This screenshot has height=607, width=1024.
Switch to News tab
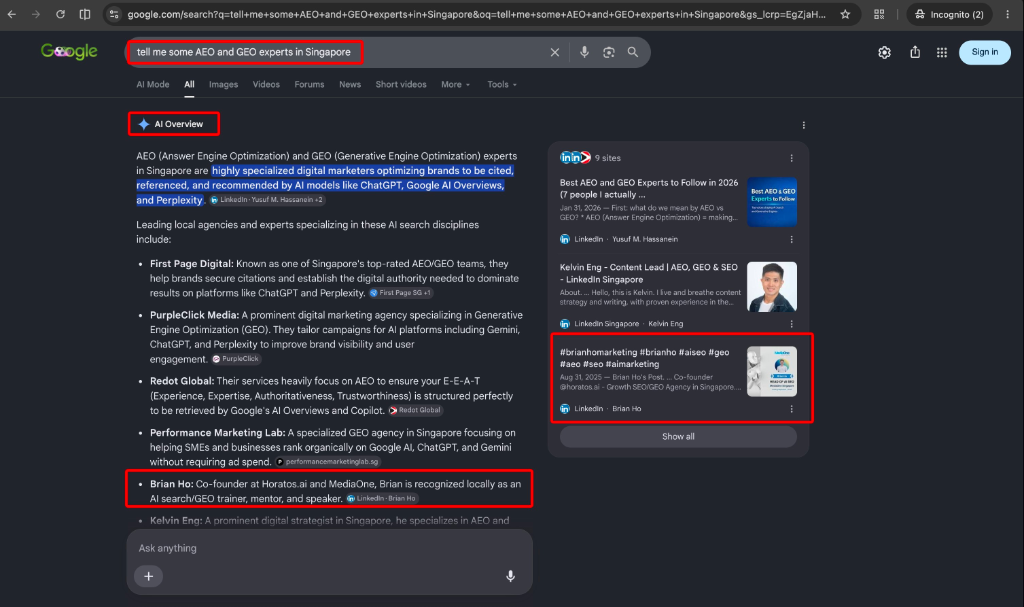pyautogui.click(x=350, y=84)
